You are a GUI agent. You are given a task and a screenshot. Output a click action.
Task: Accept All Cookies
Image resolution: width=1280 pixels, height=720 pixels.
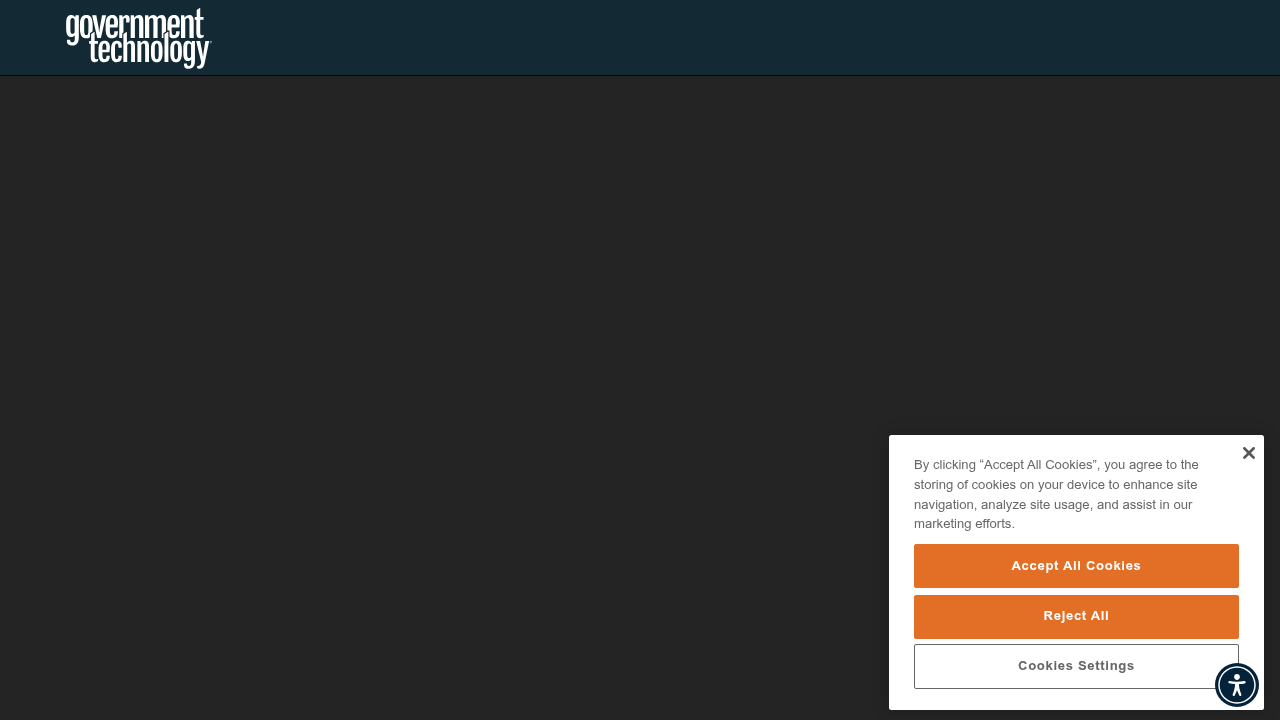click(x=1076, y=566)
